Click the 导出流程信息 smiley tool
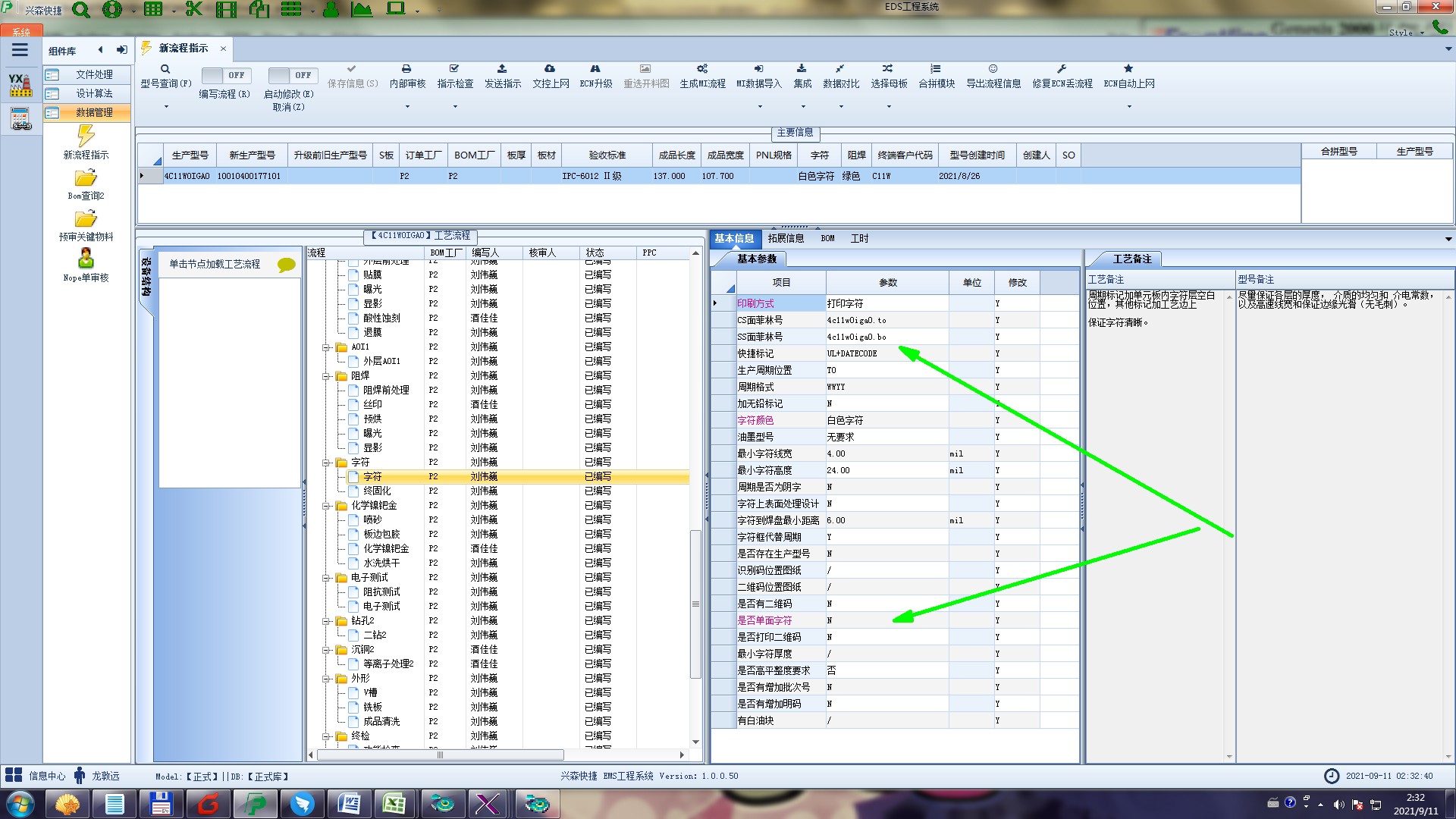The image size is (1456, 819). [x=993, y=77]
